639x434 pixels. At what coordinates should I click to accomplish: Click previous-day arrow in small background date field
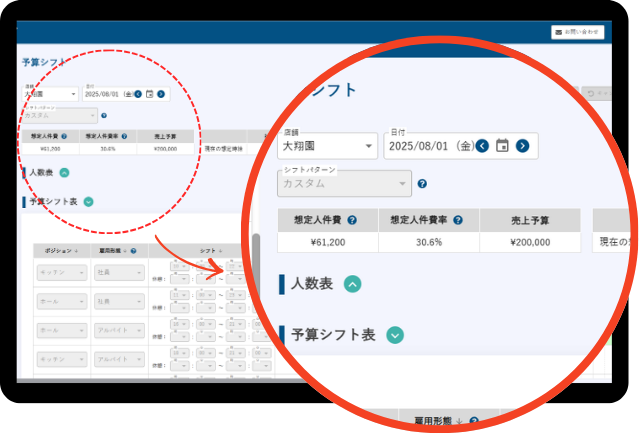click(x=138, y=94)
